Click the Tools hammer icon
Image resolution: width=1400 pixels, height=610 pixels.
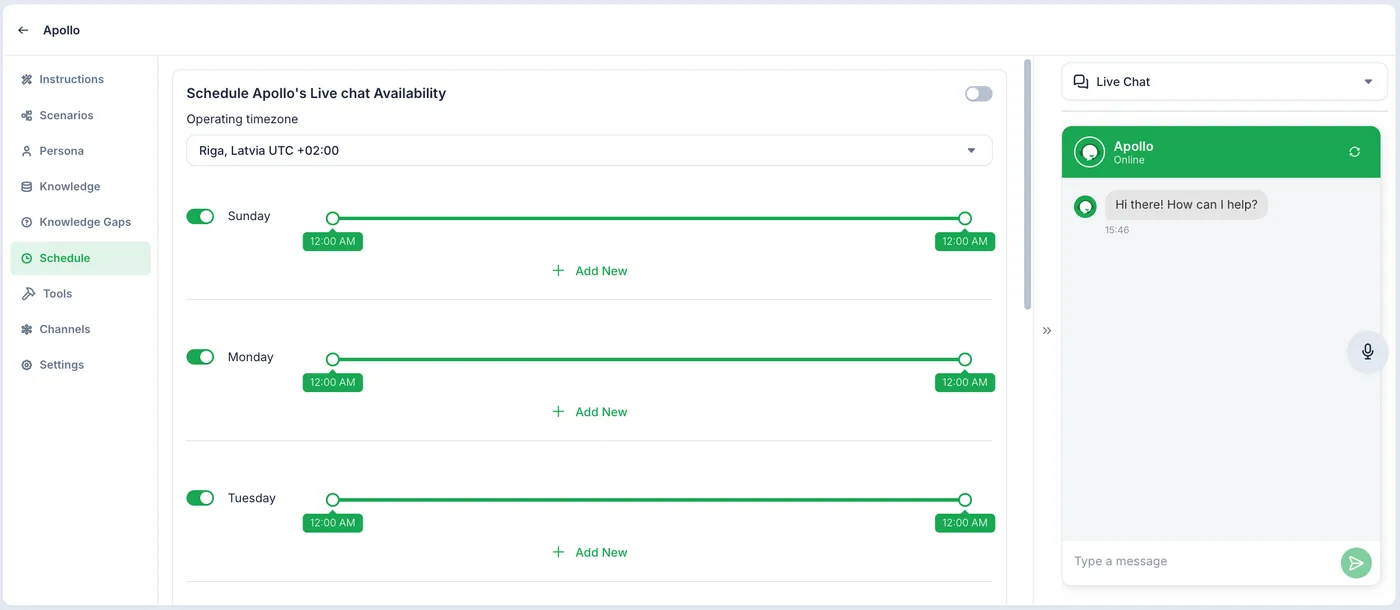tap(28, 294)
